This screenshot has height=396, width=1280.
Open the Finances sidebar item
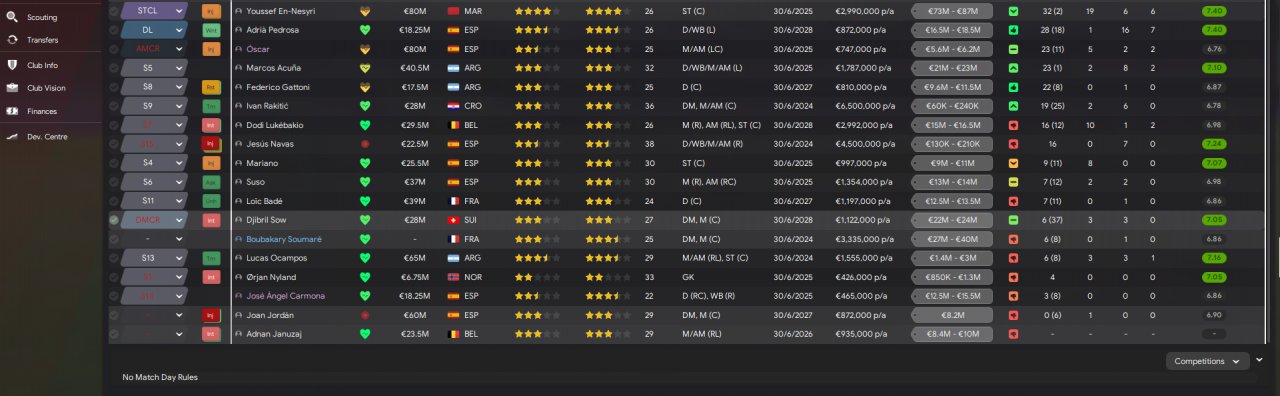point(42,111)
